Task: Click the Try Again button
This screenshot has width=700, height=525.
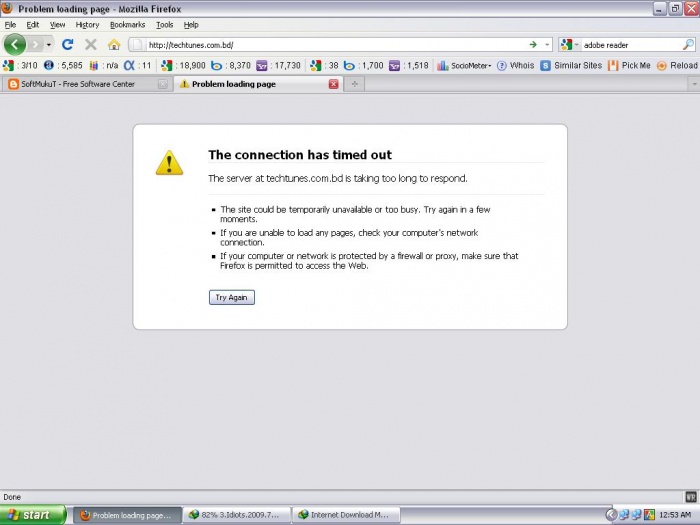Action: [x=232, y=297]
